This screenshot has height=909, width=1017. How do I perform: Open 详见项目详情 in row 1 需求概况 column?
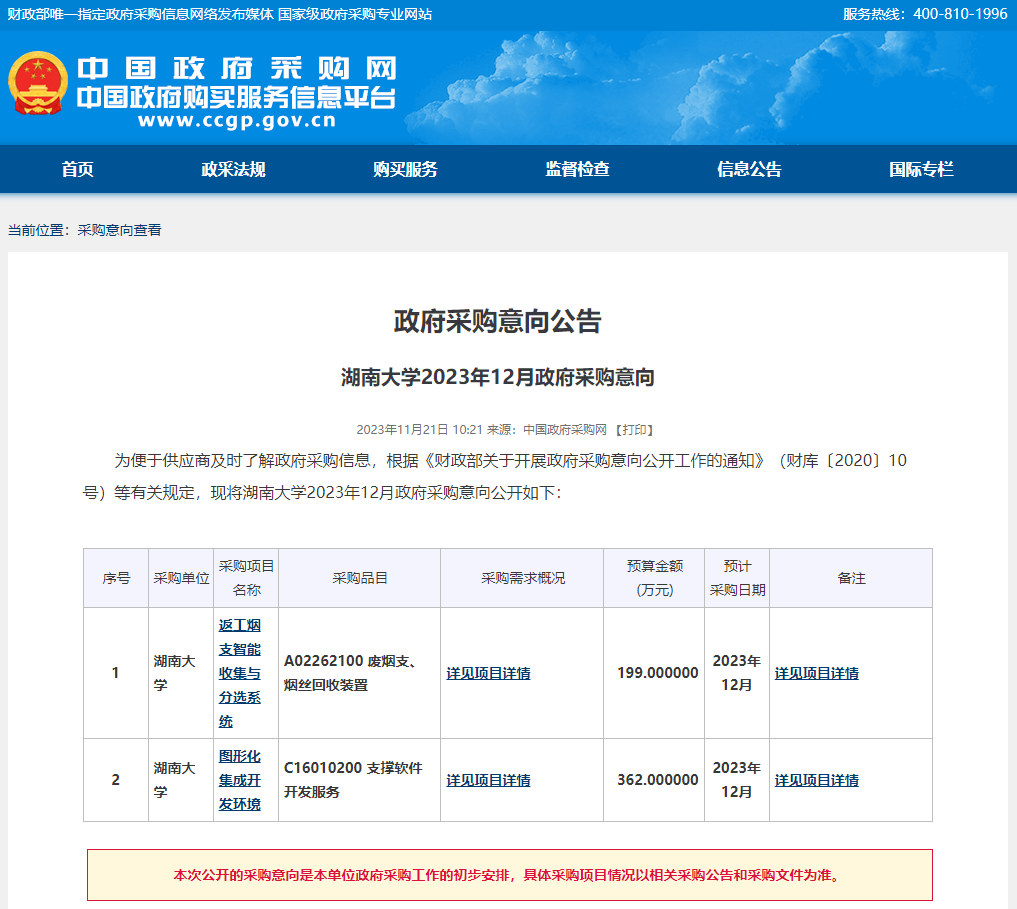coord(488,673)
